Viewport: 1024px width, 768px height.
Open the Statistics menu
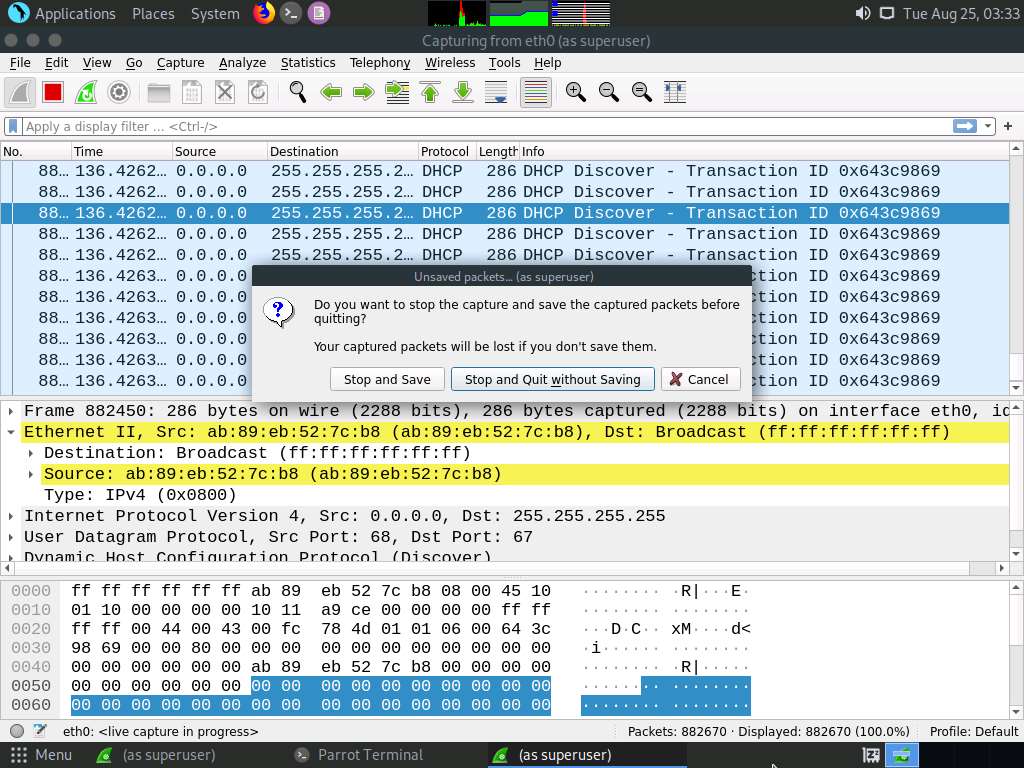pos(308,63)
